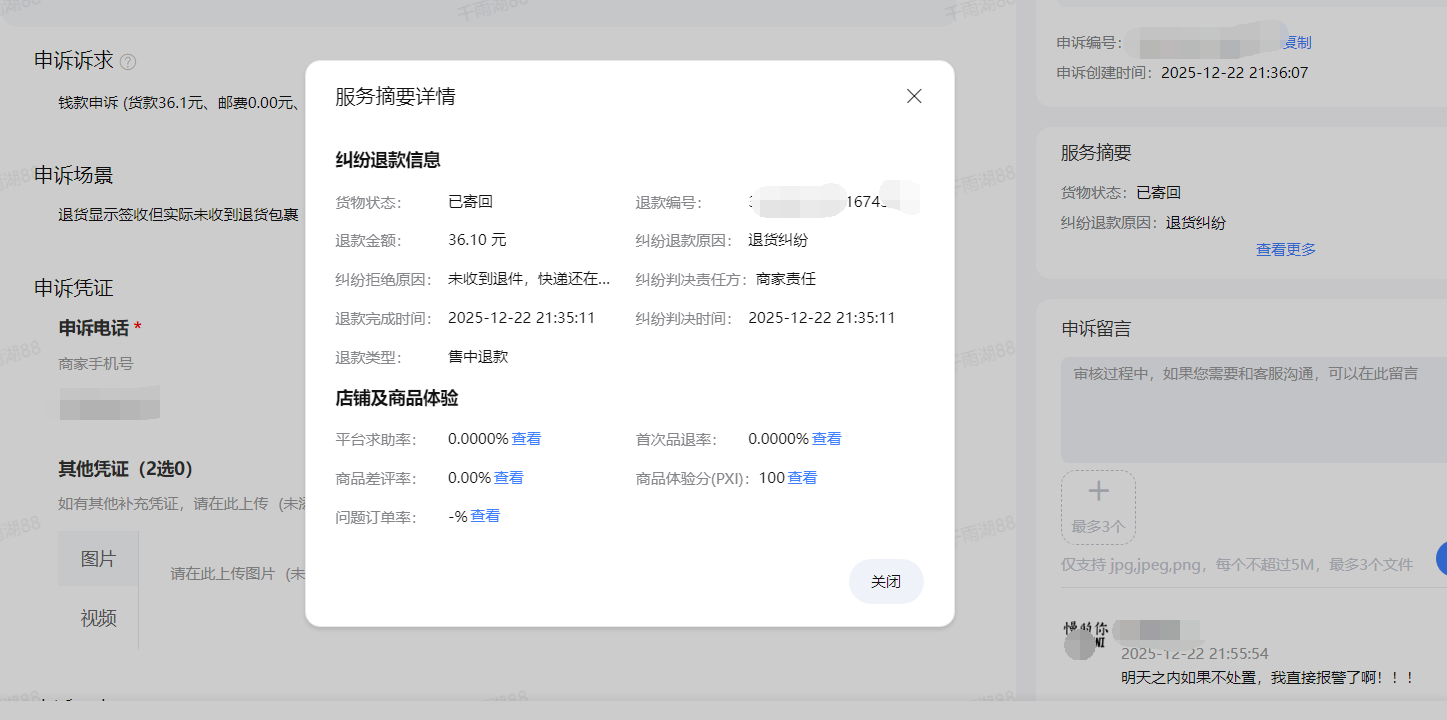Click the blue floating button at right edge
The image size is (1447, 720).
click(1440, 559)
